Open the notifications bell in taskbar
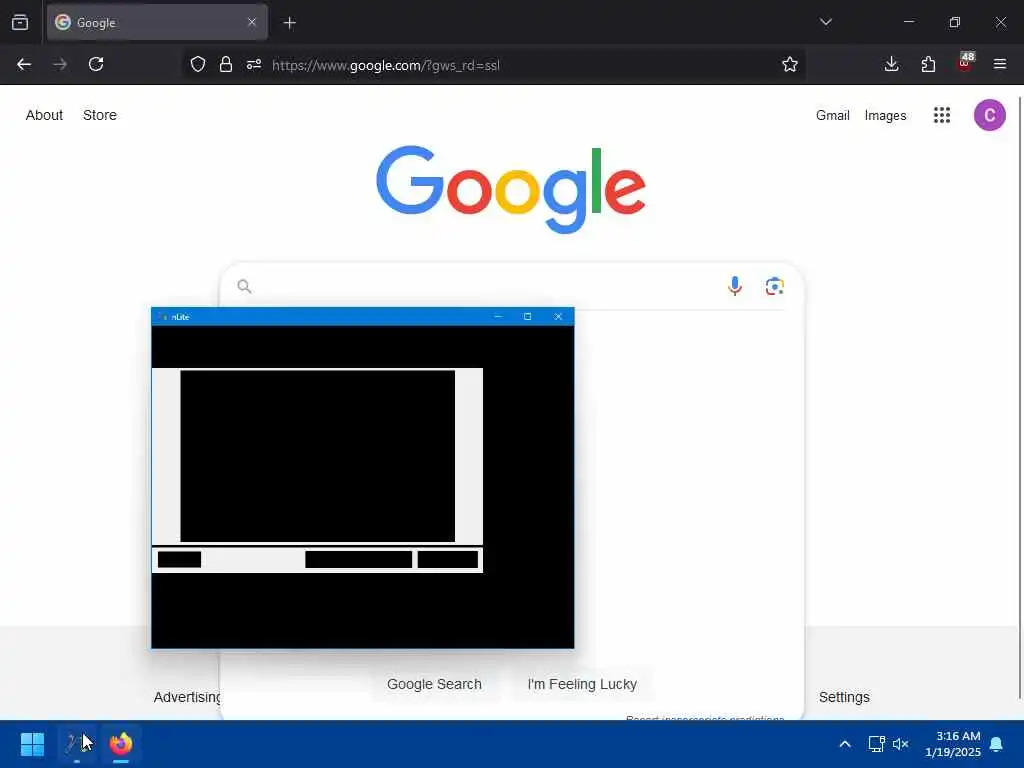Viewport: 1024px width, 768px height. (997, 744)
